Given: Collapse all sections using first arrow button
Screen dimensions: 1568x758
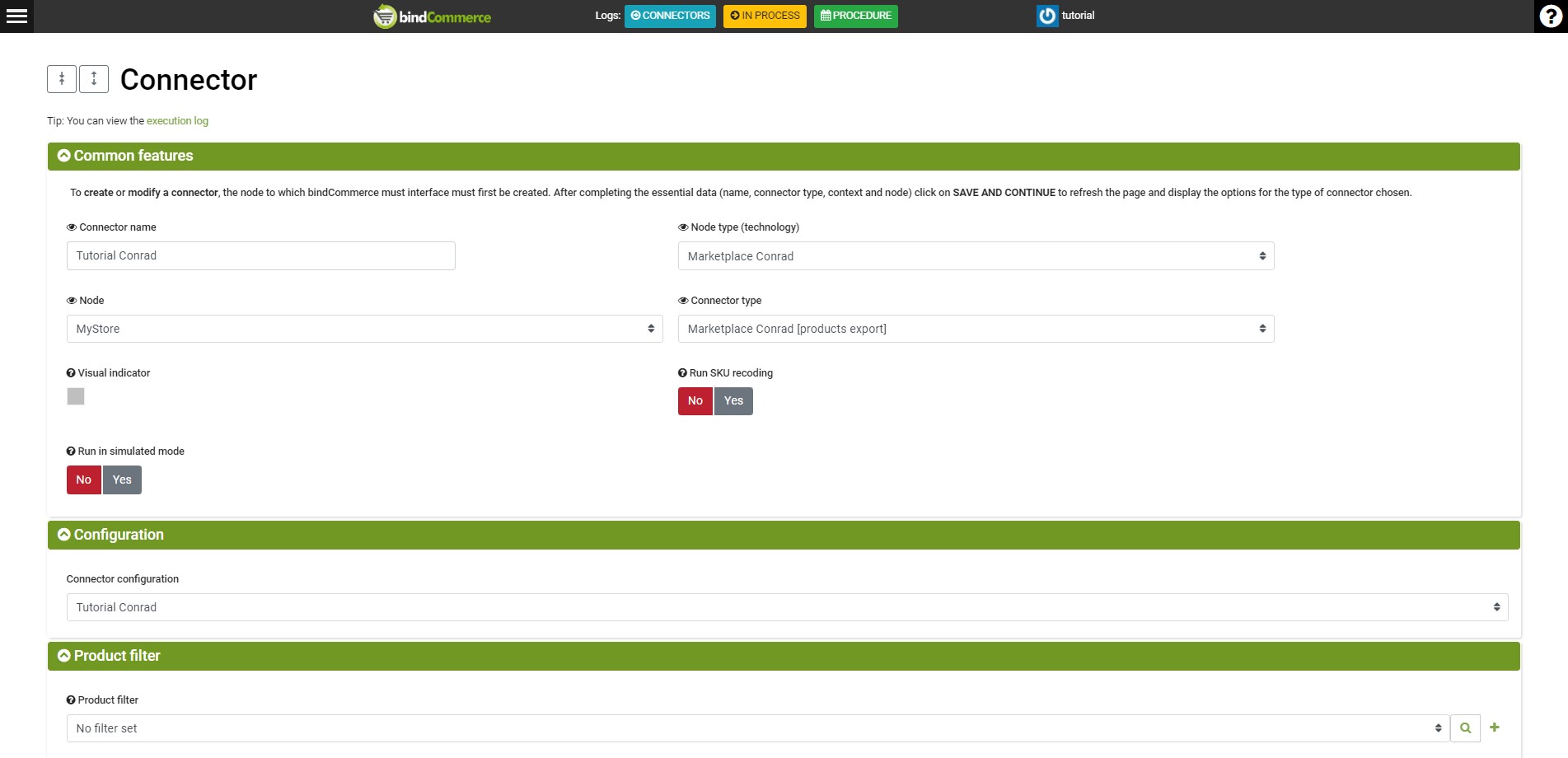Looking at the screenshot, I should coord(62,79).
